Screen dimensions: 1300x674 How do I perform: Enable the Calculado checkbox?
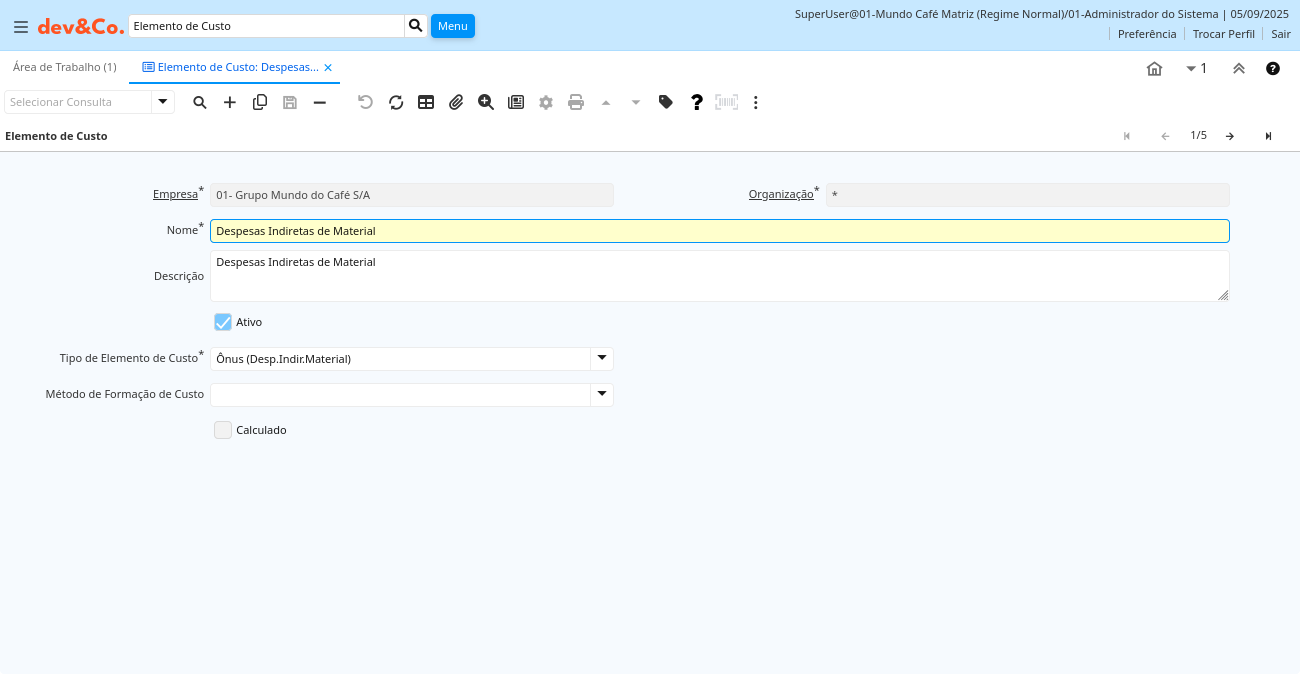coord(223,430)
